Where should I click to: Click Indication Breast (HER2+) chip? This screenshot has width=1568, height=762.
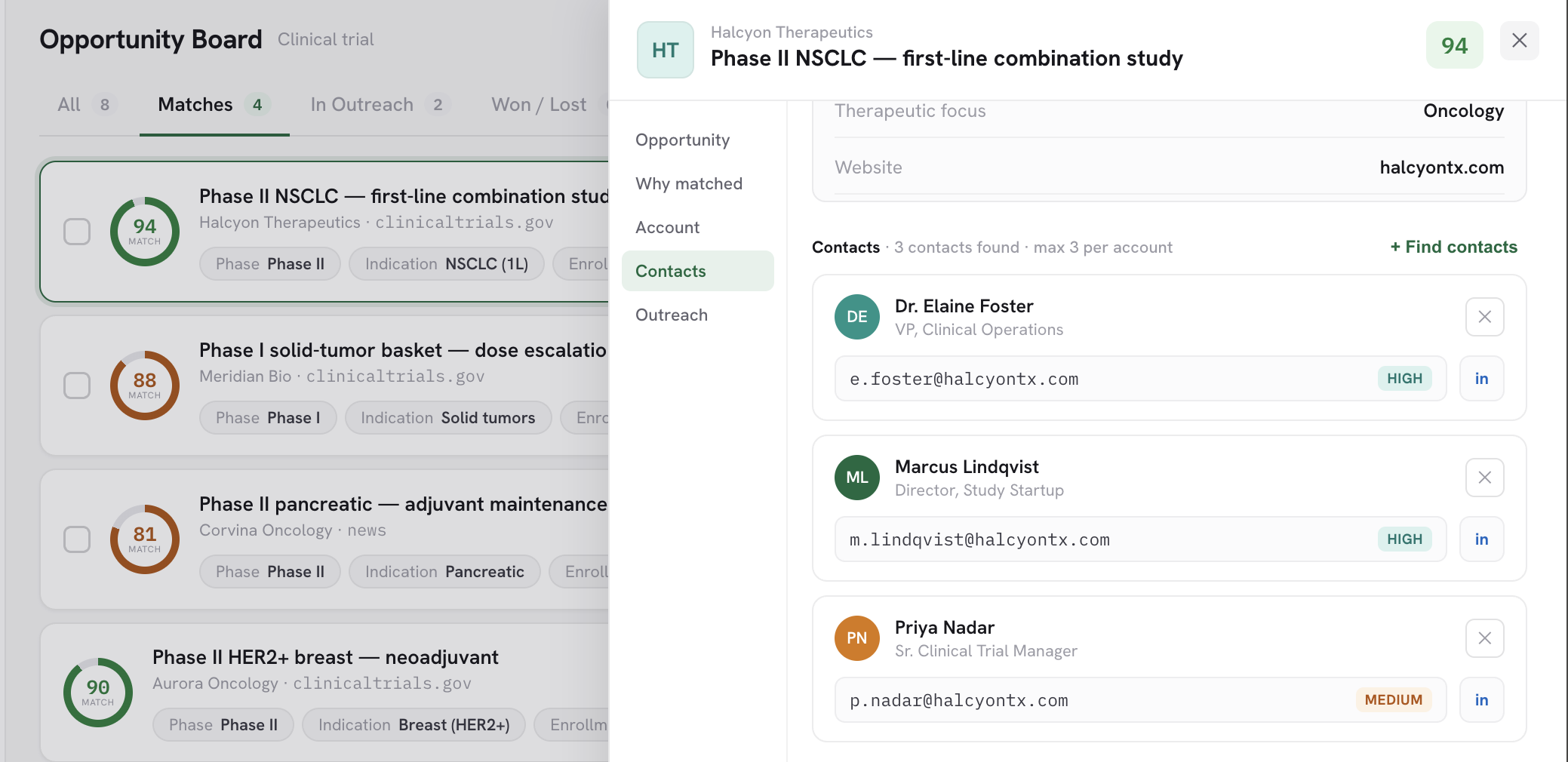point(414,725)
